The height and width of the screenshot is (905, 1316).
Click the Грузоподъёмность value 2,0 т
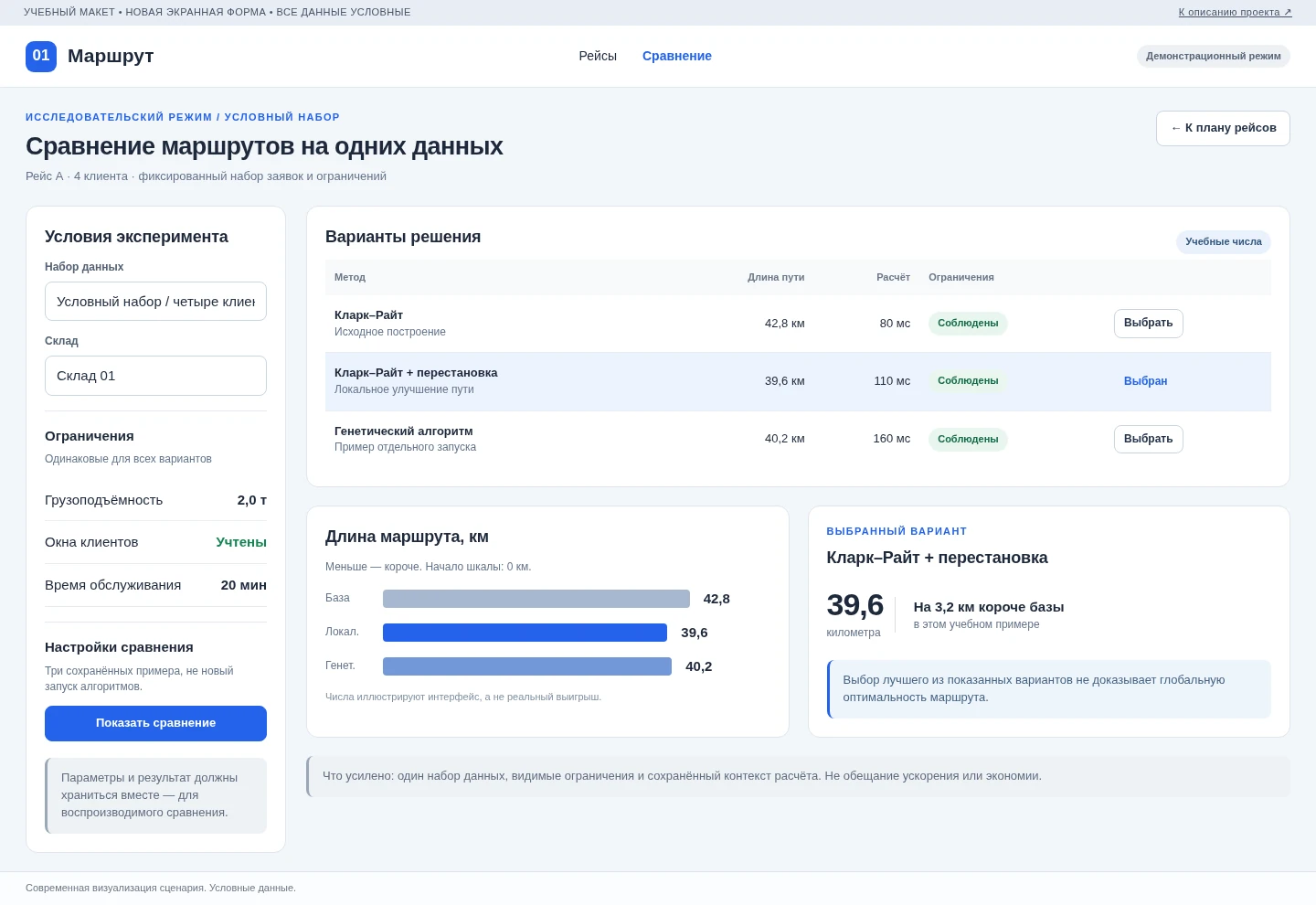coord(251,500)
